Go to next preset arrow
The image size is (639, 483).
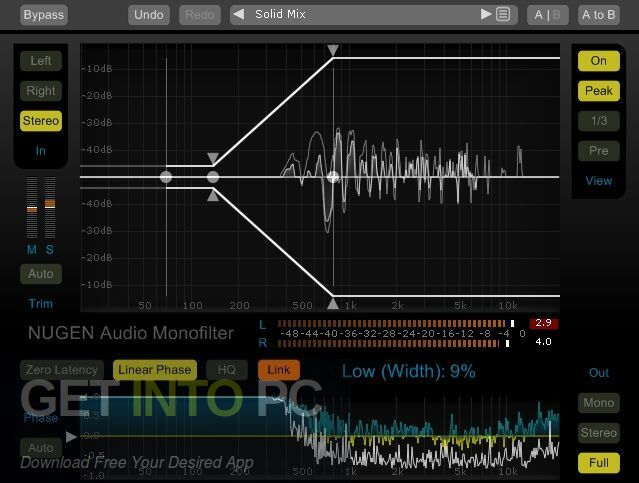click(485, 14)
